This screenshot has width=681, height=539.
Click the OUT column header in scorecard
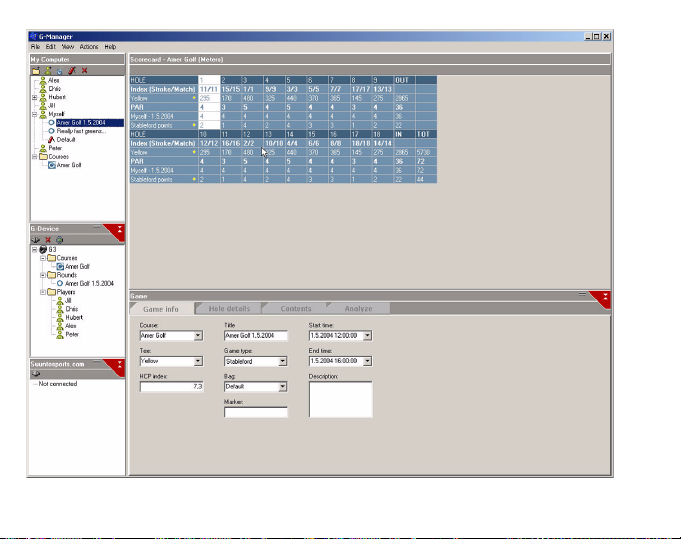pyautogui.click(x=404, y=80)
